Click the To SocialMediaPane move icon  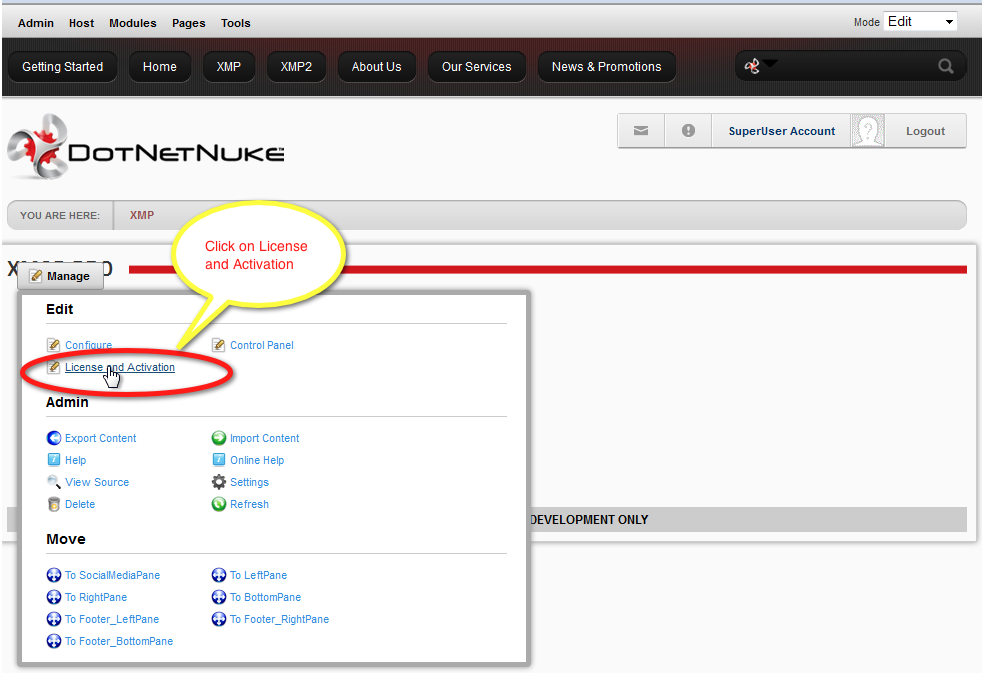click(x=54, y=575)
